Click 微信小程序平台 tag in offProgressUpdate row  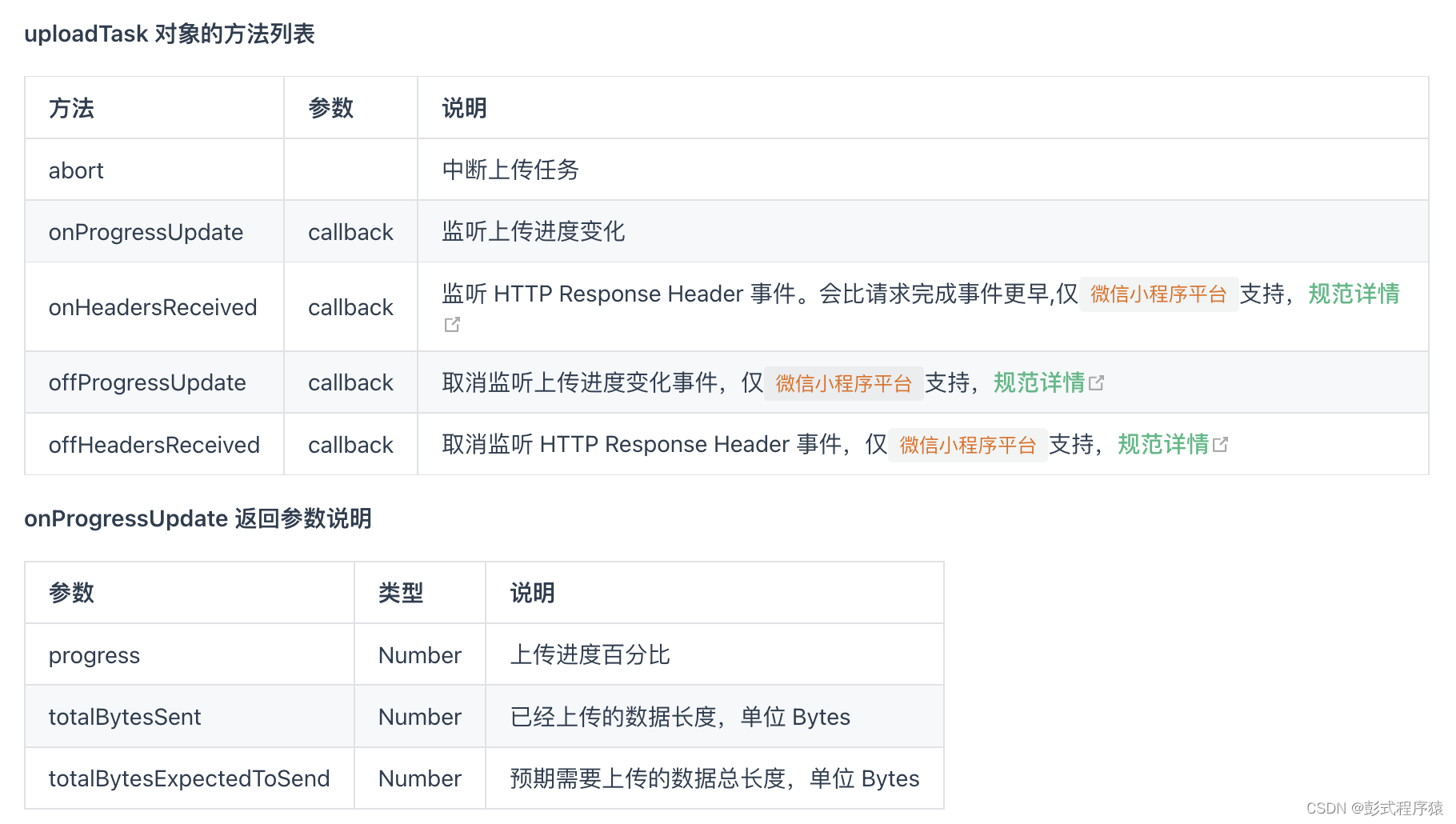pos(844,383)
